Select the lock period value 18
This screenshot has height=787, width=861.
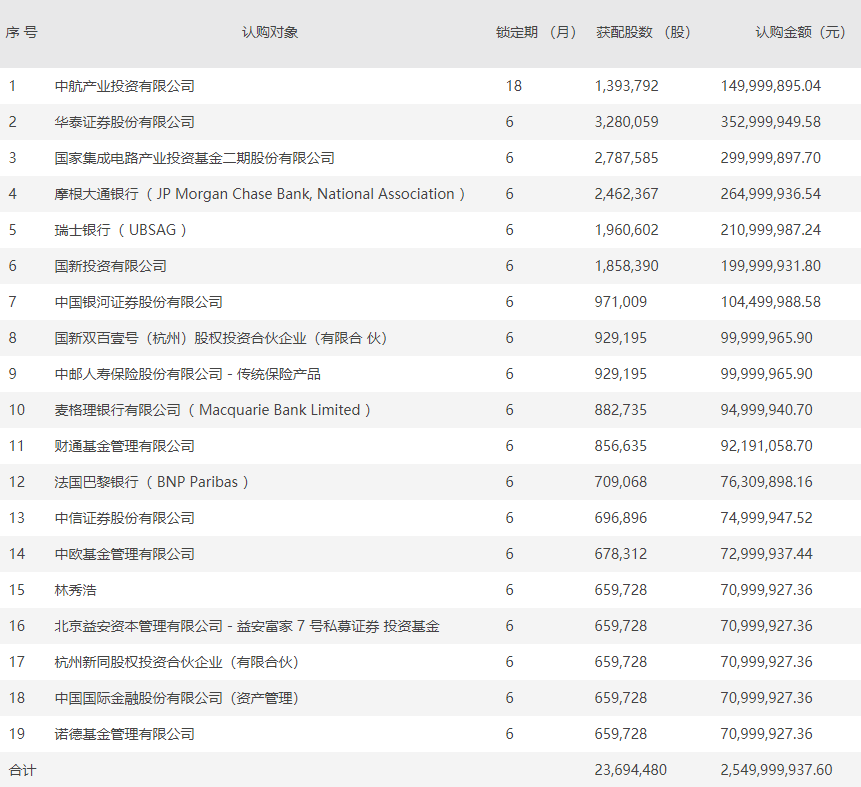pos(513,86)
